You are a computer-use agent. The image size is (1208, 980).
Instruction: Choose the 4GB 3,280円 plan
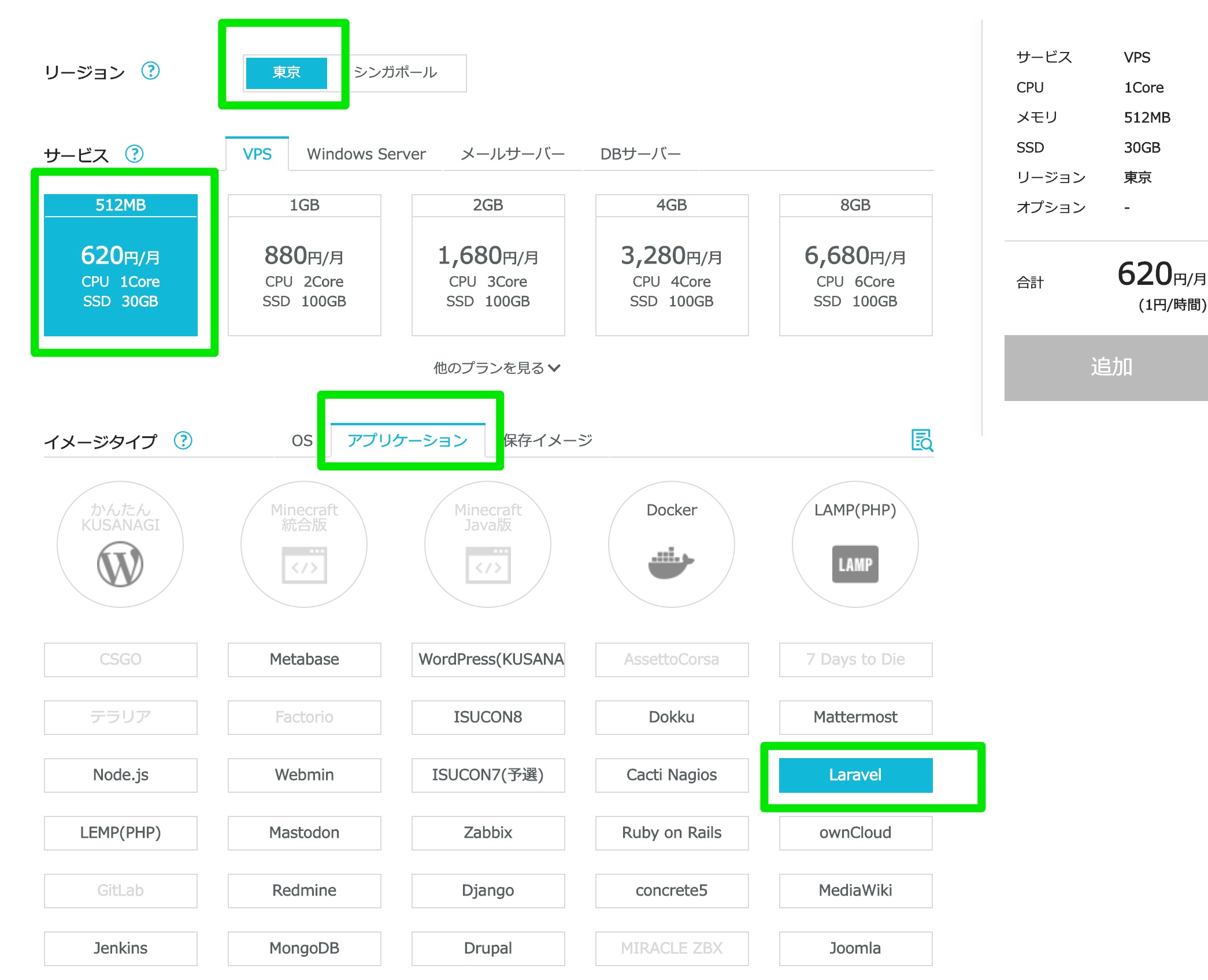coord(672,265)
